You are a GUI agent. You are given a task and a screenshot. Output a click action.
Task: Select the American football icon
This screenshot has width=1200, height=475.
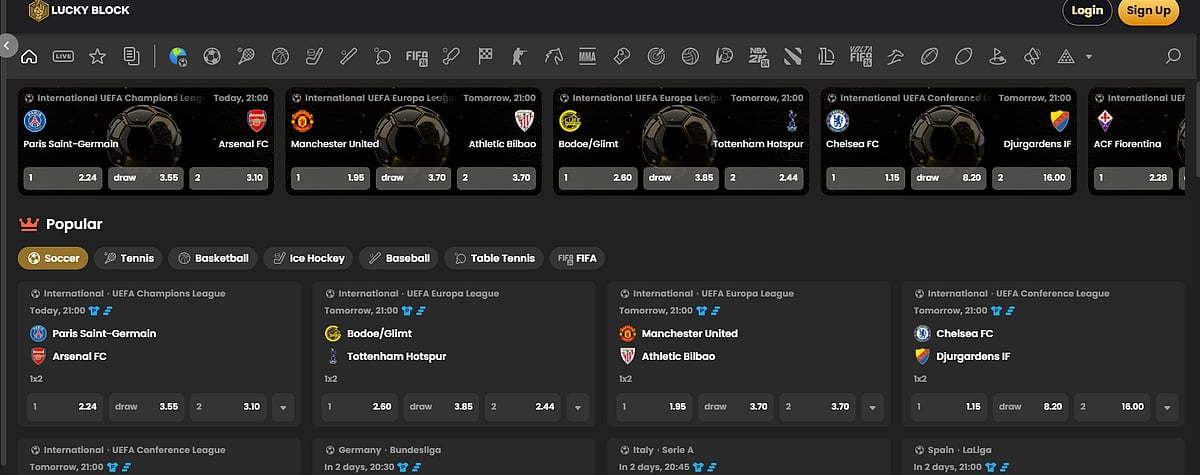929,57
